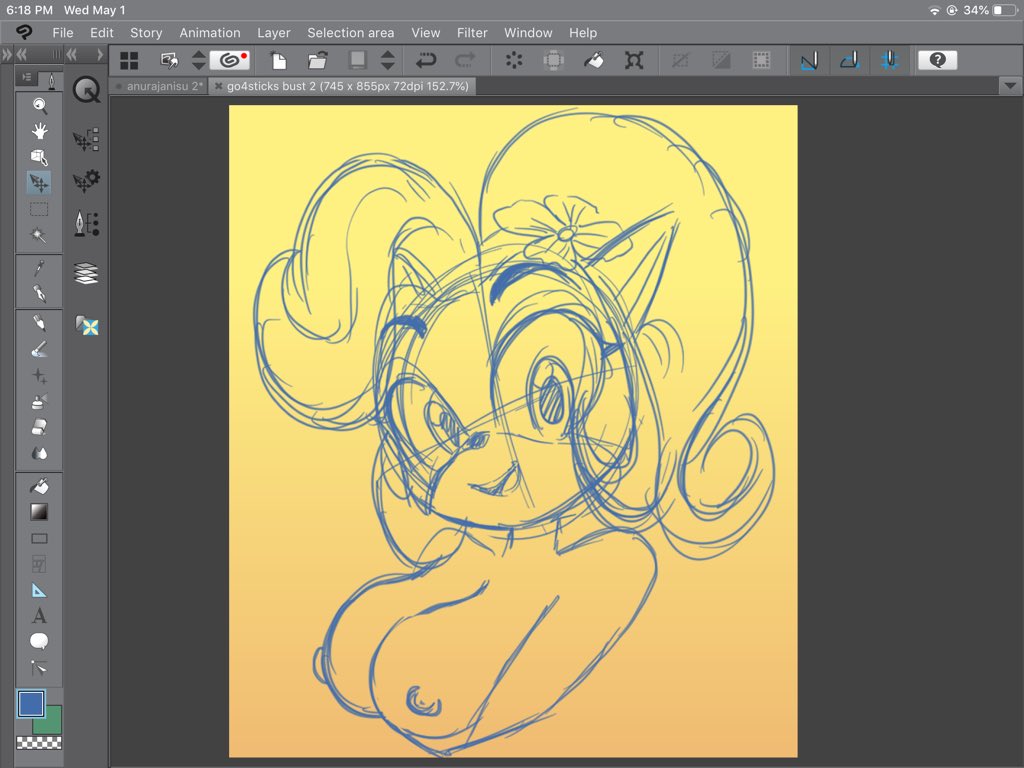This screenshot has width=1024, height=768.
Task: Select the Zoom magnifier tool
Action: (39, 105)
